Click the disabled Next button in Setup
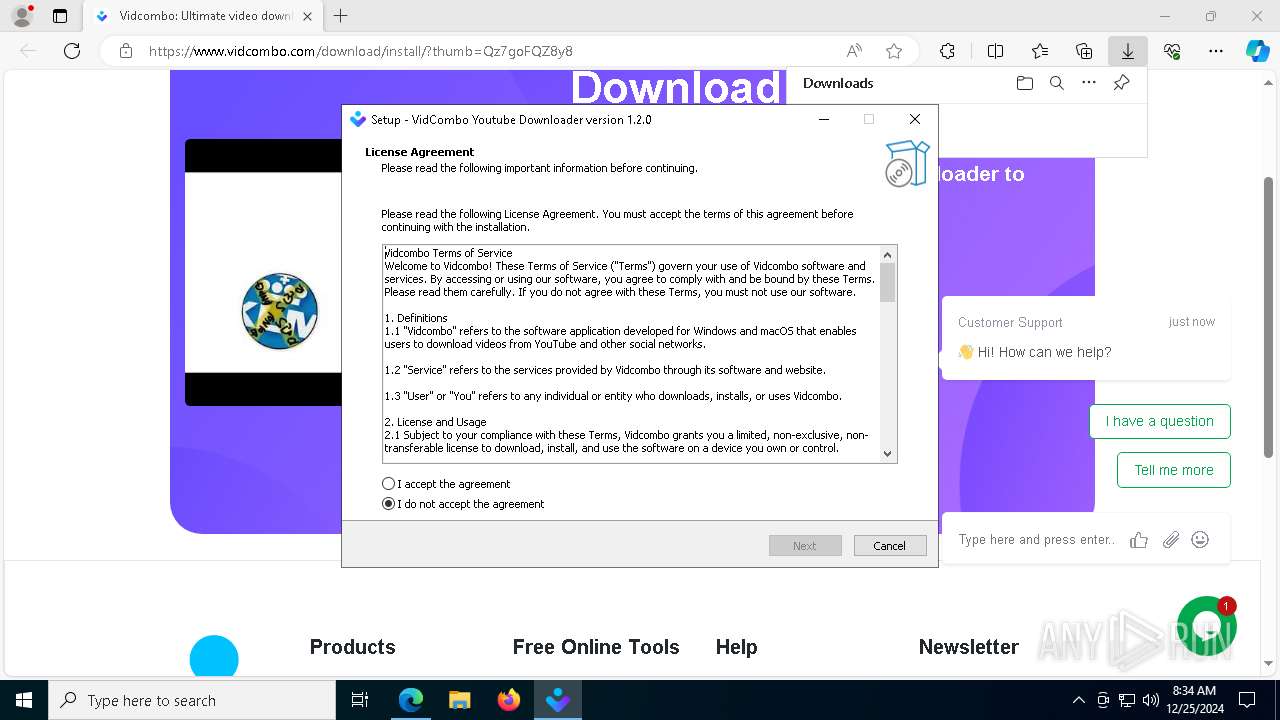The width and height of the screenshot is (1280, 720). pos(805,546)
